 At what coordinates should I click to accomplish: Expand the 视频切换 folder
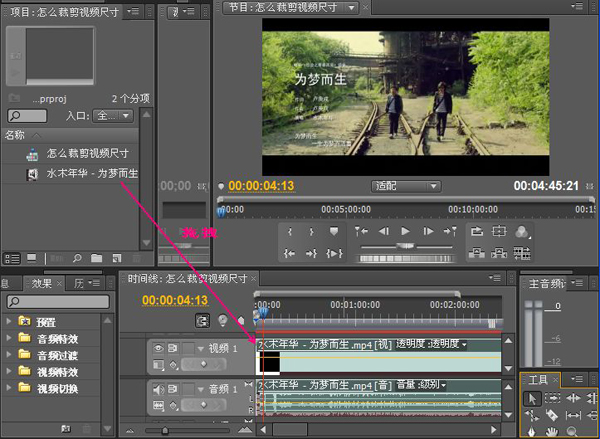(9, 388)
